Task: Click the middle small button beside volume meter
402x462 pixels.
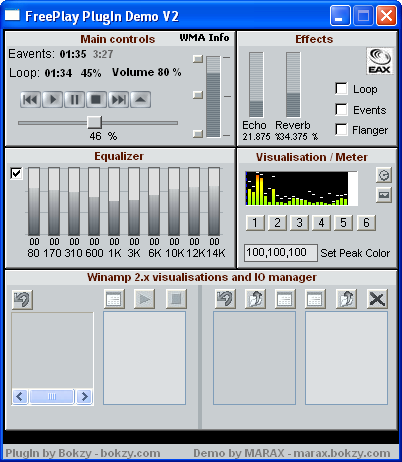Action: [198, 95]
